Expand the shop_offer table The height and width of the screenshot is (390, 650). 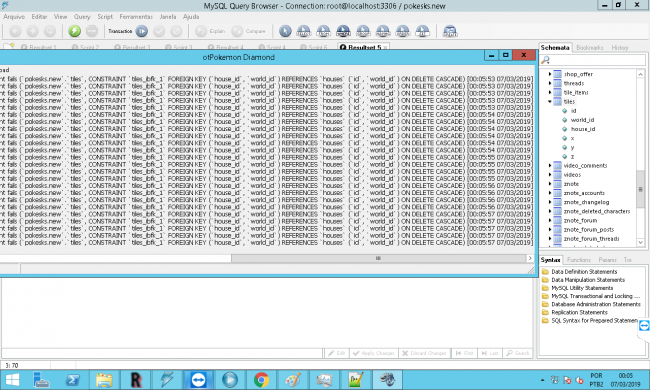click(550, 74)
